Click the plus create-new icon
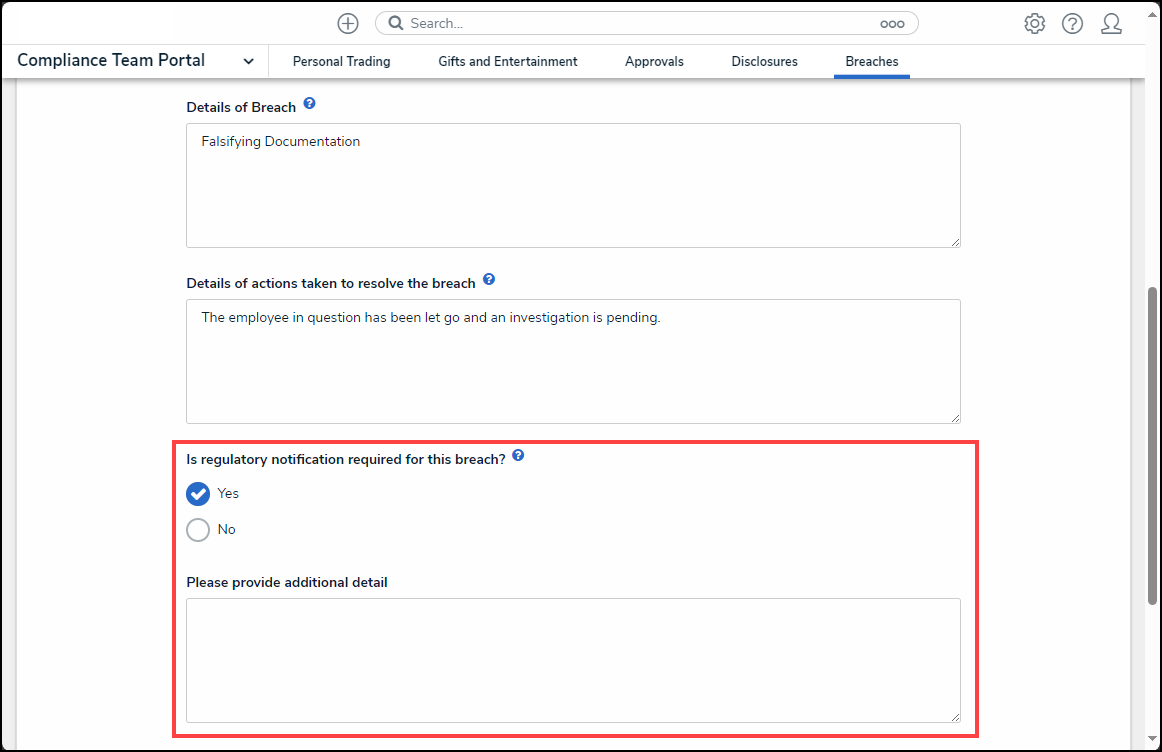 [x=347, y=23]
